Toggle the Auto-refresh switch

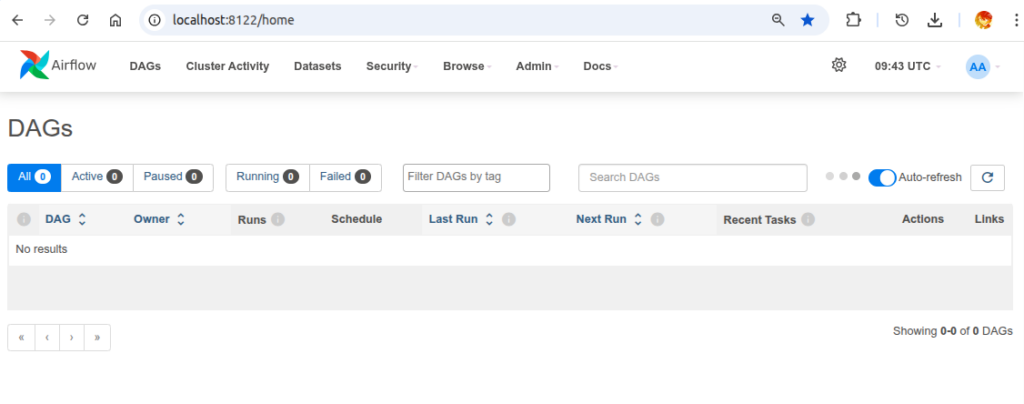(881, 177)
